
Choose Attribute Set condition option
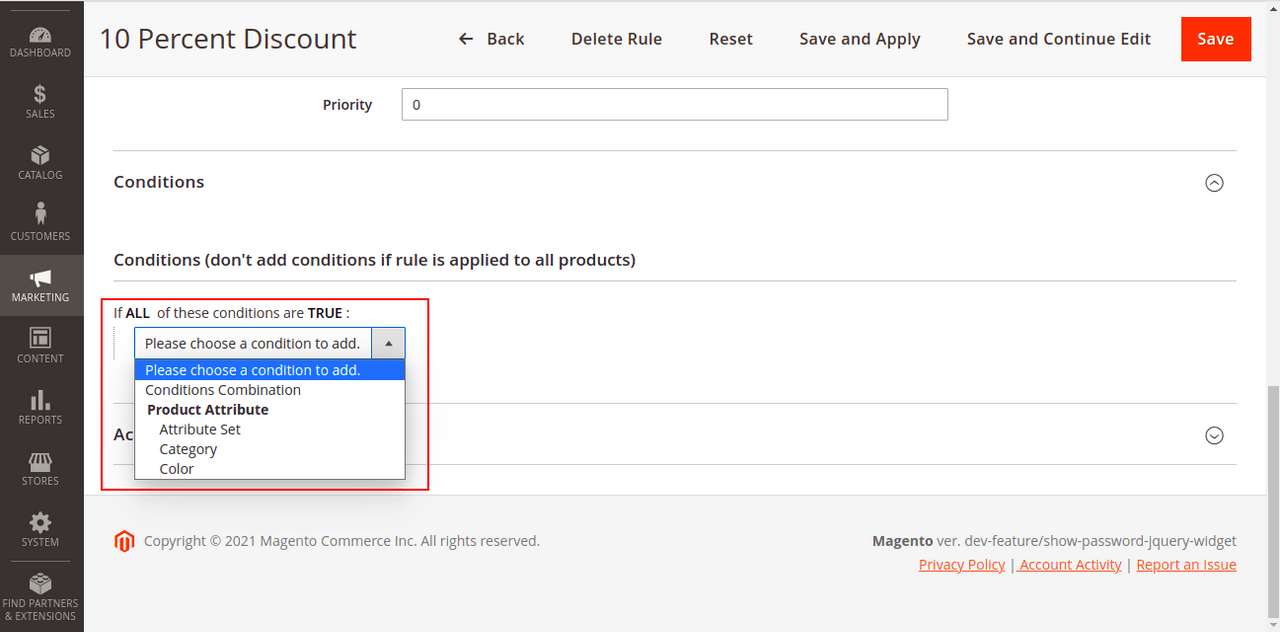coord(270,429)
